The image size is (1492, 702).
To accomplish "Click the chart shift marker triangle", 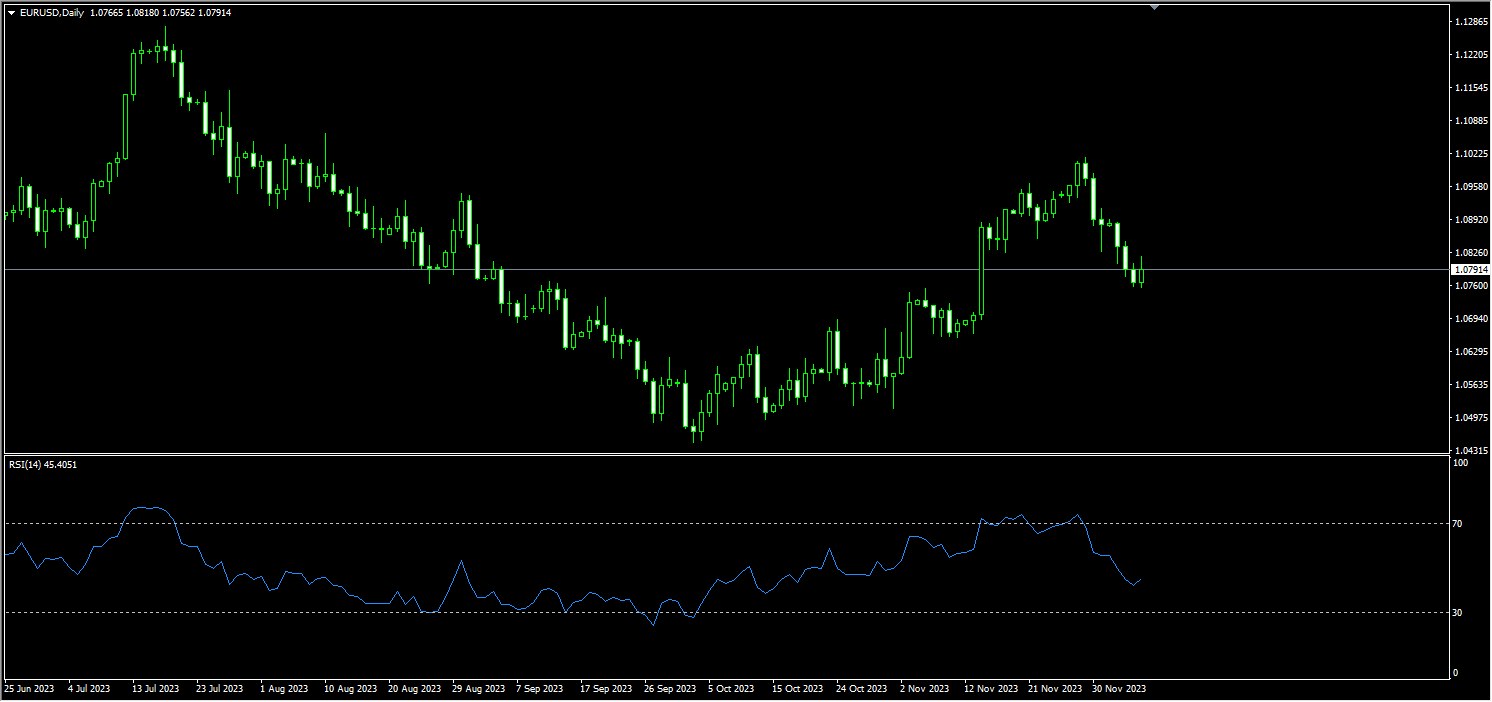I will point(1155,7).
